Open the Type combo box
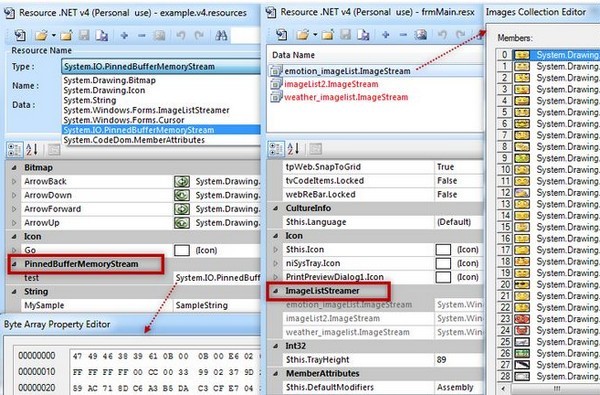This screenshot has height=395, width=600. point(161,67)
